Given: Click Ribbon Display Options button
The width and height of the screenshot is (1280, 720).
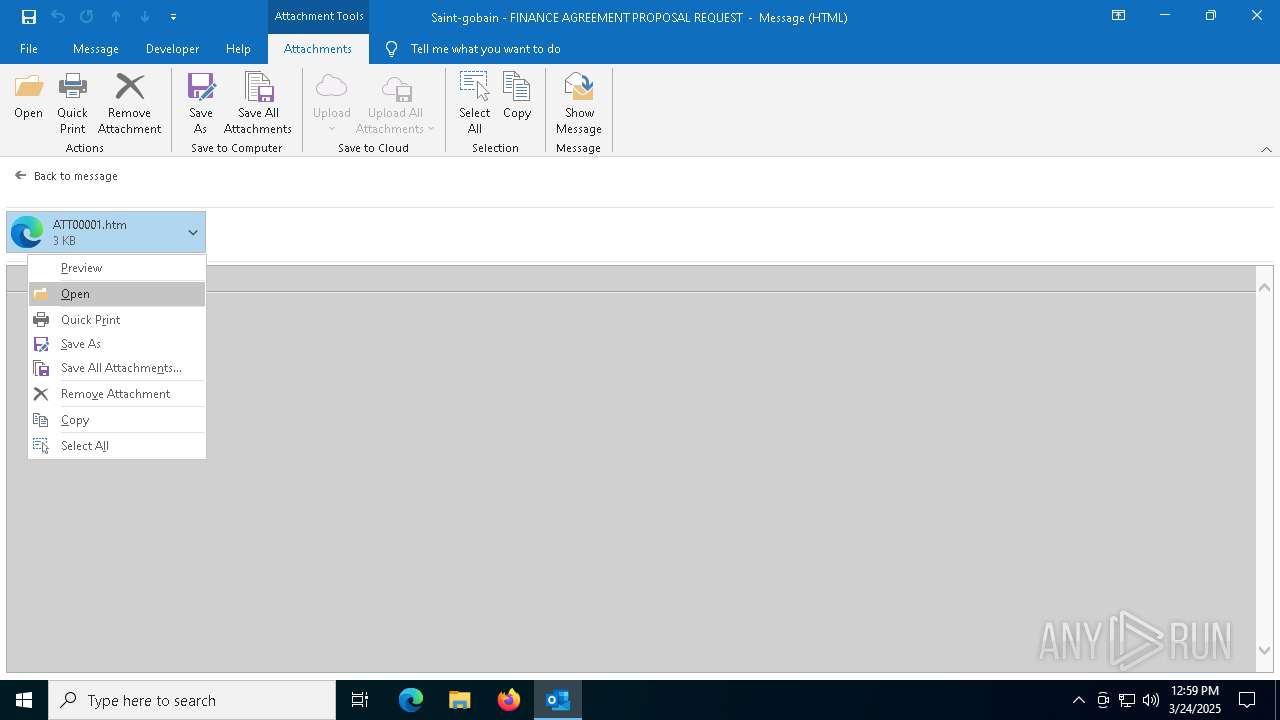Looking at the screenshot, I should point(1118,16).
